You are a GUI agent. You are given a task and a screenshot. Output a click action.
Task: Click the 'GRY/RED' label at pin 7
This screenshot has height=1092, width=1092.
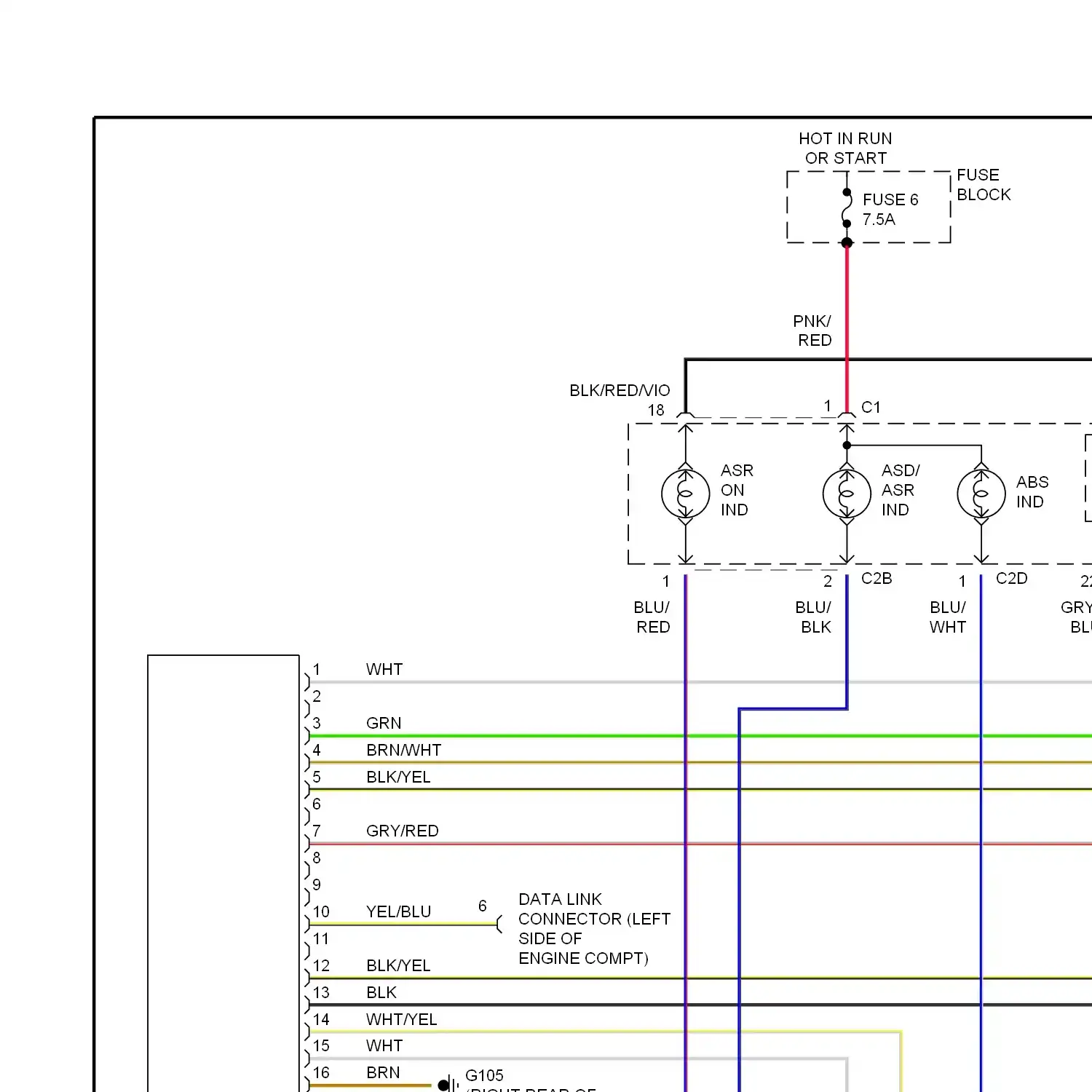point(403,831)
